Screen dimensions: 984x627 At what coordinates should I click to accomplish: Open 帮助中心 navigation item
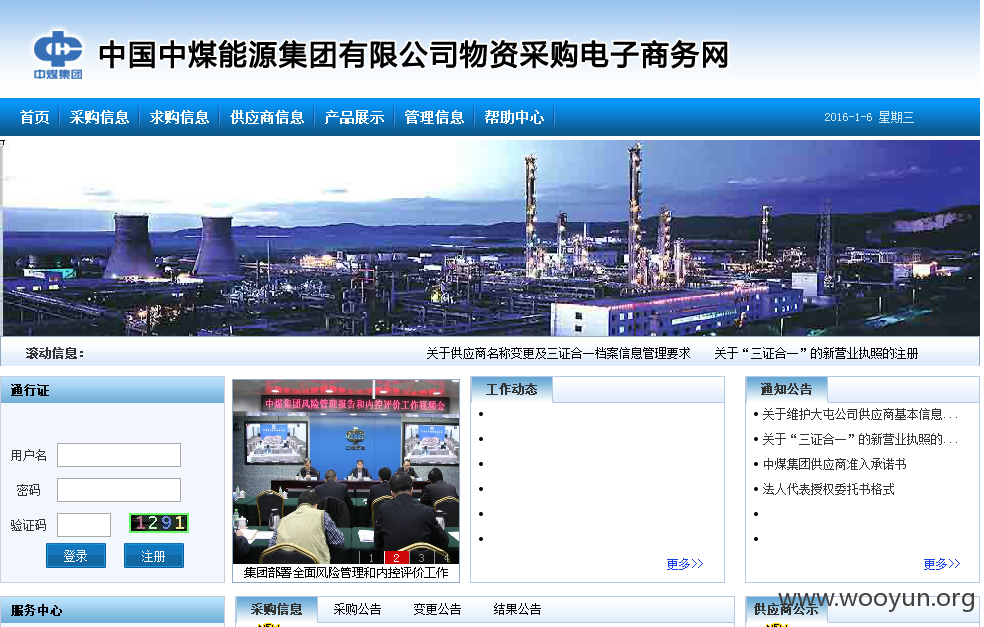(514, 117)
